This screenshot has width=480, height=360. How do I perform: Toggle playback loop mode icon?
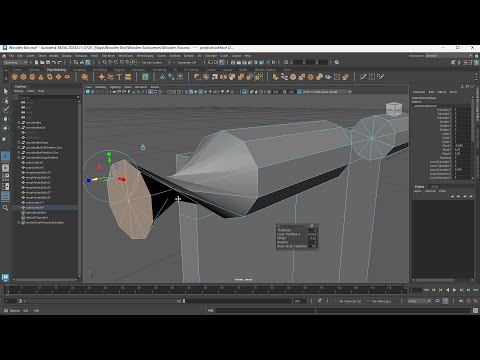[x=438, y=301]
